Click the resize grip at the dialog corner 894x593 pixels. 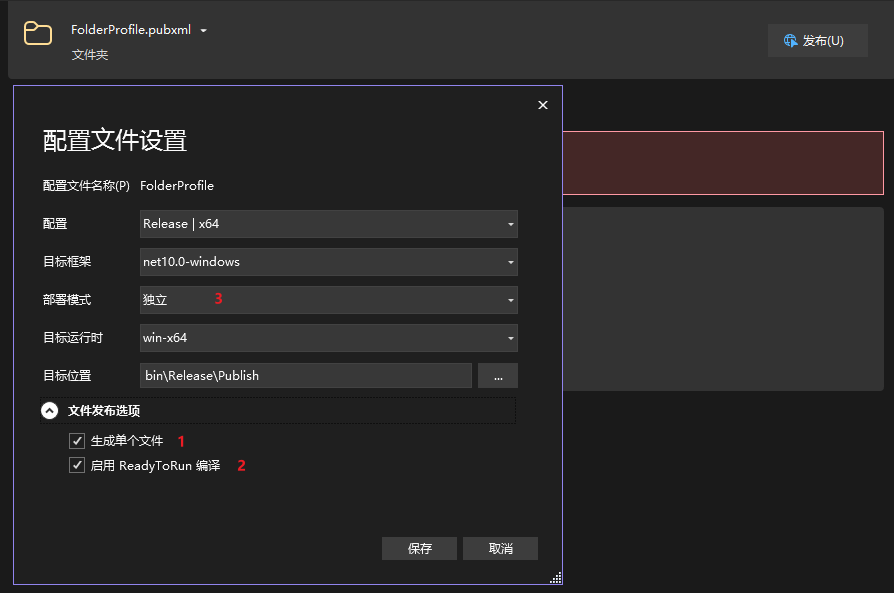556,578
